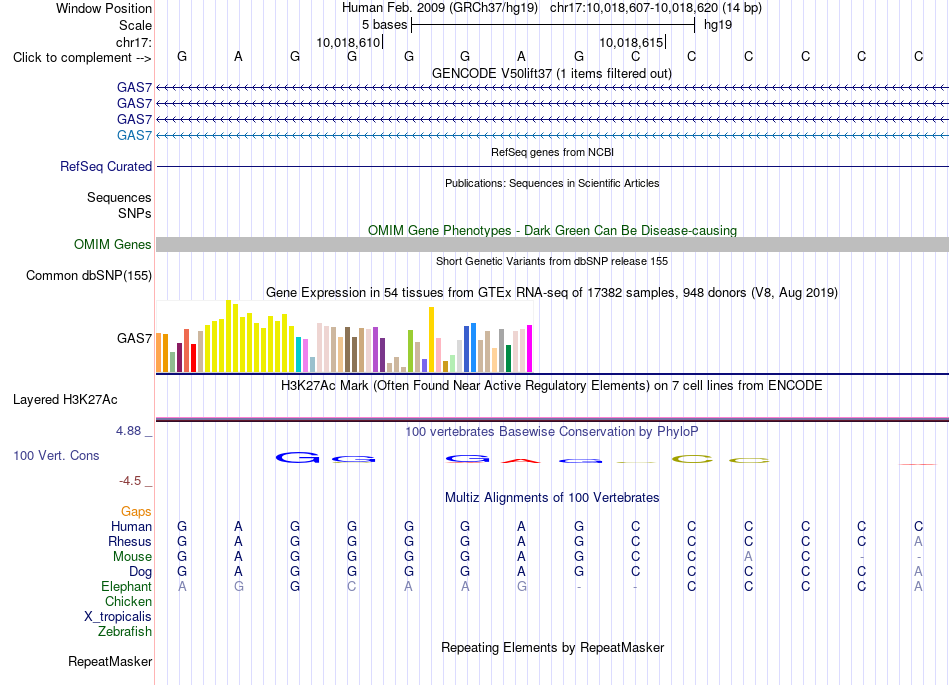Open '100 vertebrates Basewise Conservation by PhyloP' title
950x685 pixels.
(x=552, y=432)
